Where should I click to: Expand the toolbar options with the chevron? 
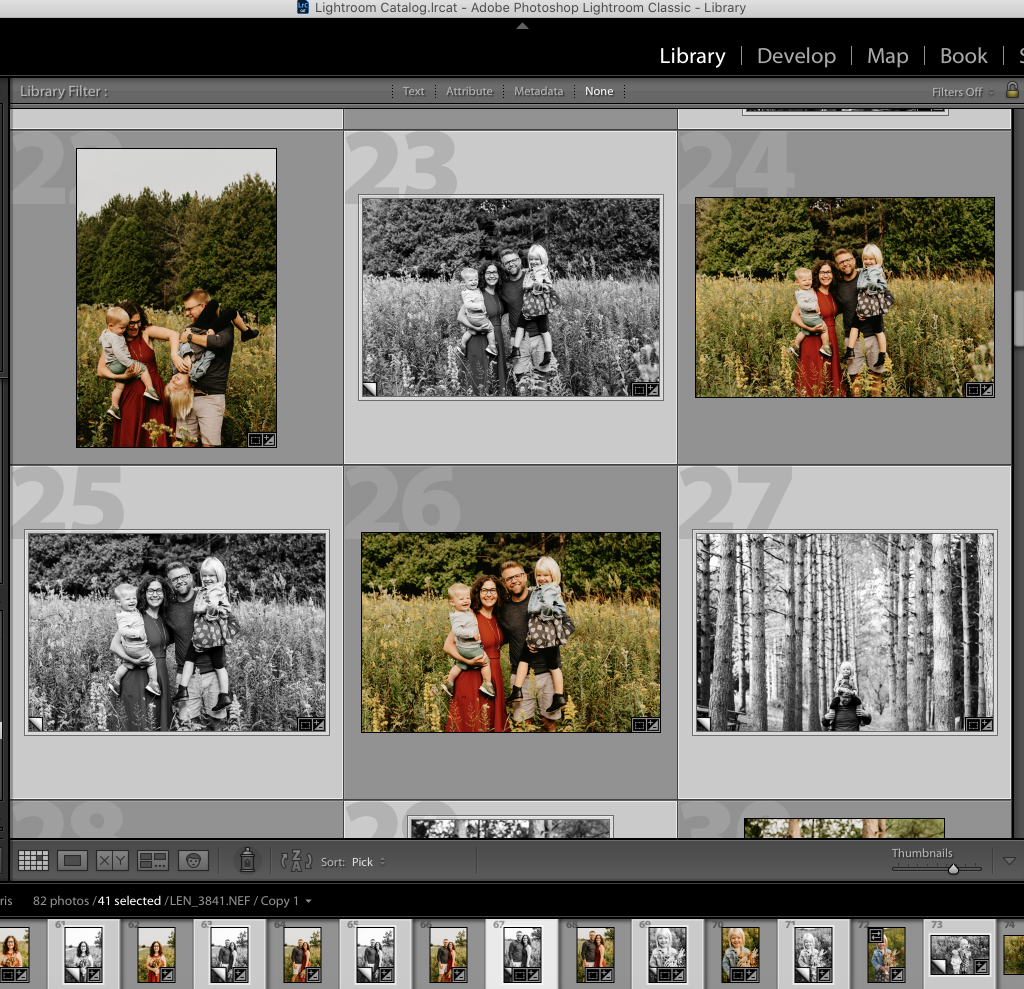1009,860
